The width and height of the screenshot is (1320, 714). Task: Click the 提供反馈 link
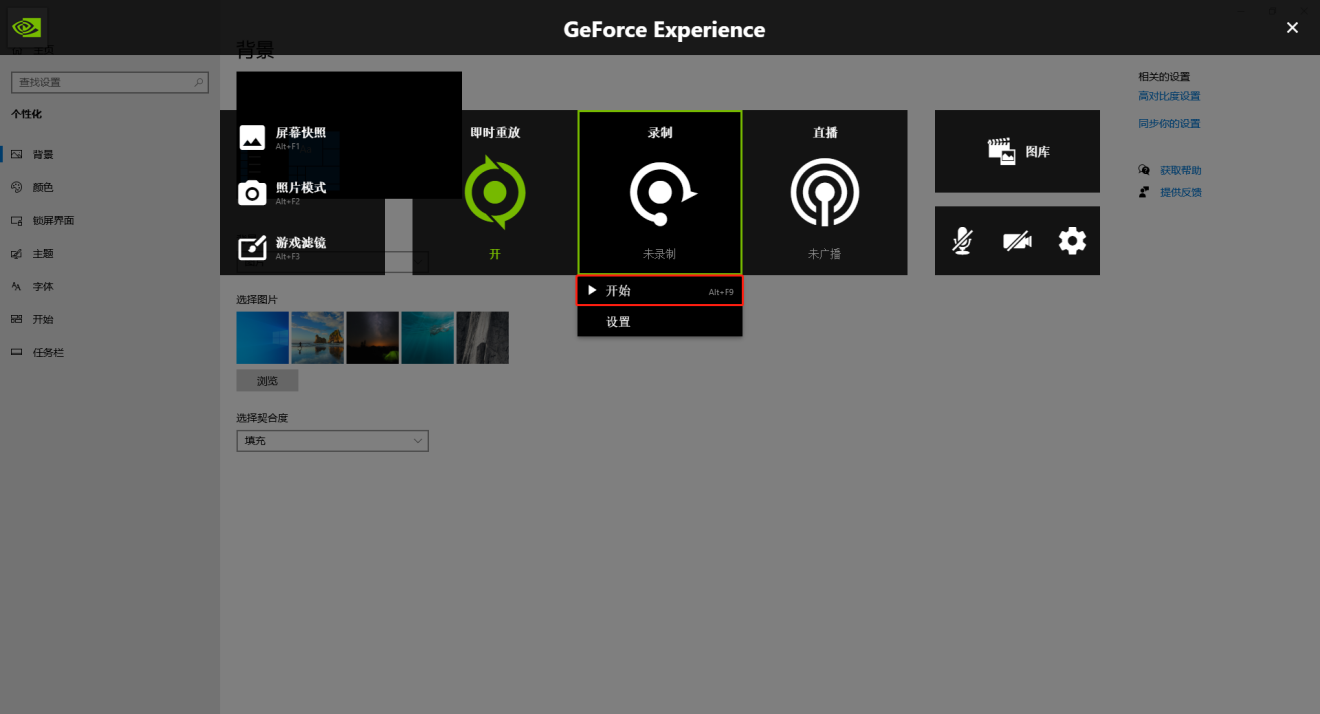pos(1181,192)
